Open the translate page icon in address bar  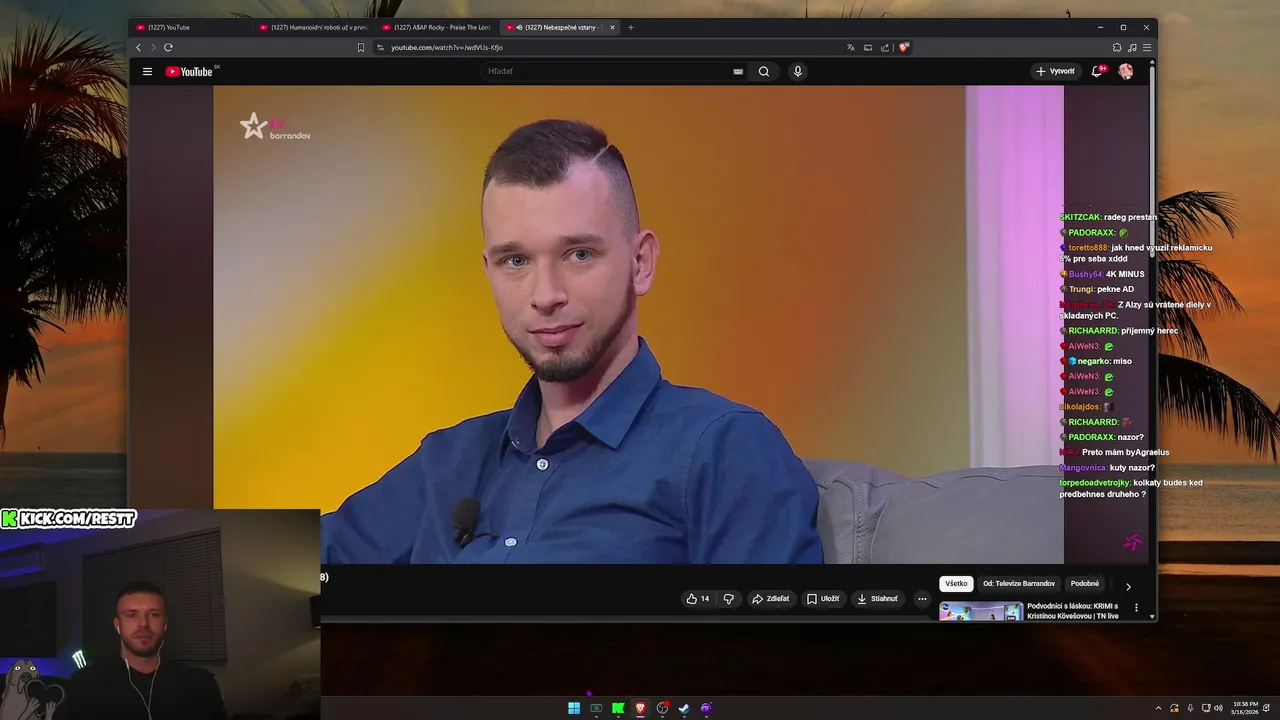click(x=851, y=47)
